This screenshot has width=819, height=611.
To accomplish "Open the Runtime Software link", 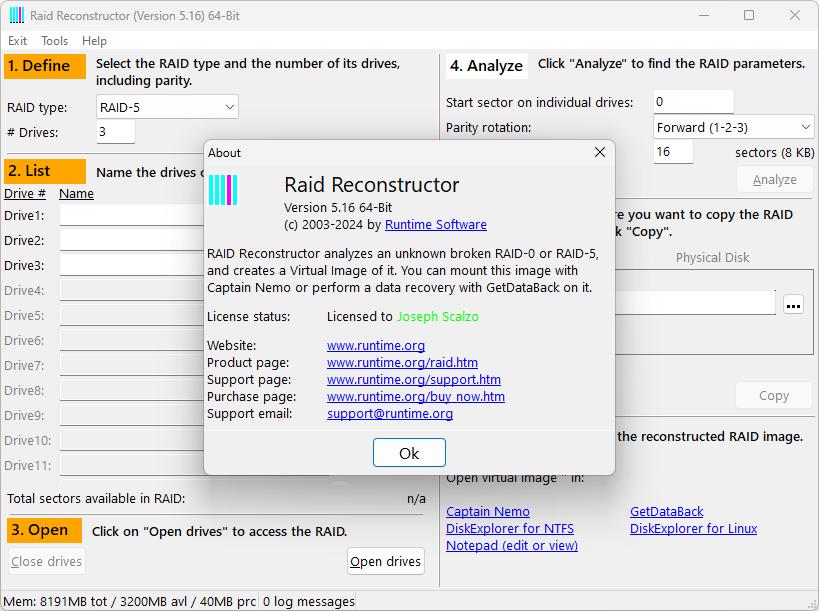I will pyautogui.click(x=436, y=225).
